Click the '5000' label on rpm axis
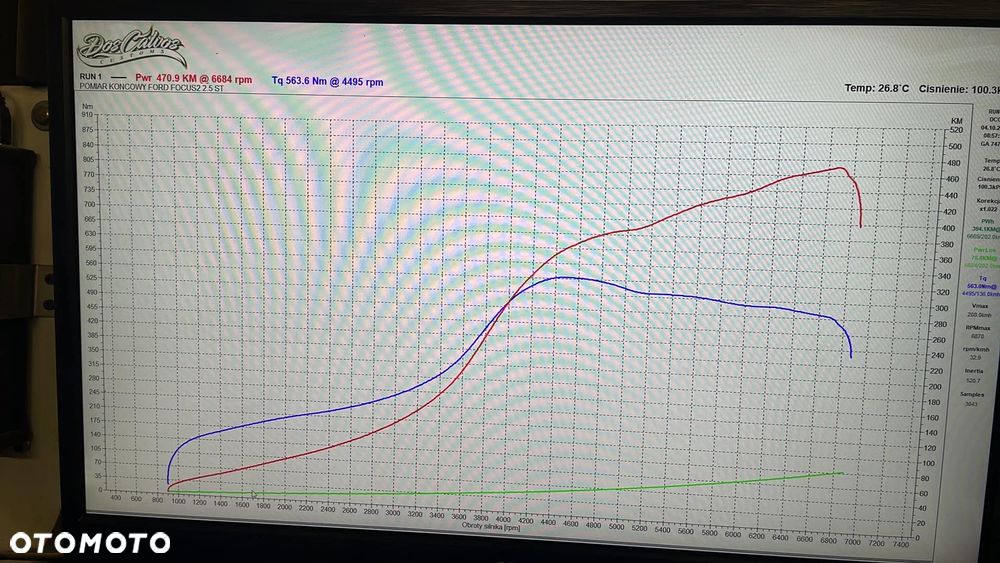The height and width of the screenshot is (563, 1000). [x=616, y=527]
